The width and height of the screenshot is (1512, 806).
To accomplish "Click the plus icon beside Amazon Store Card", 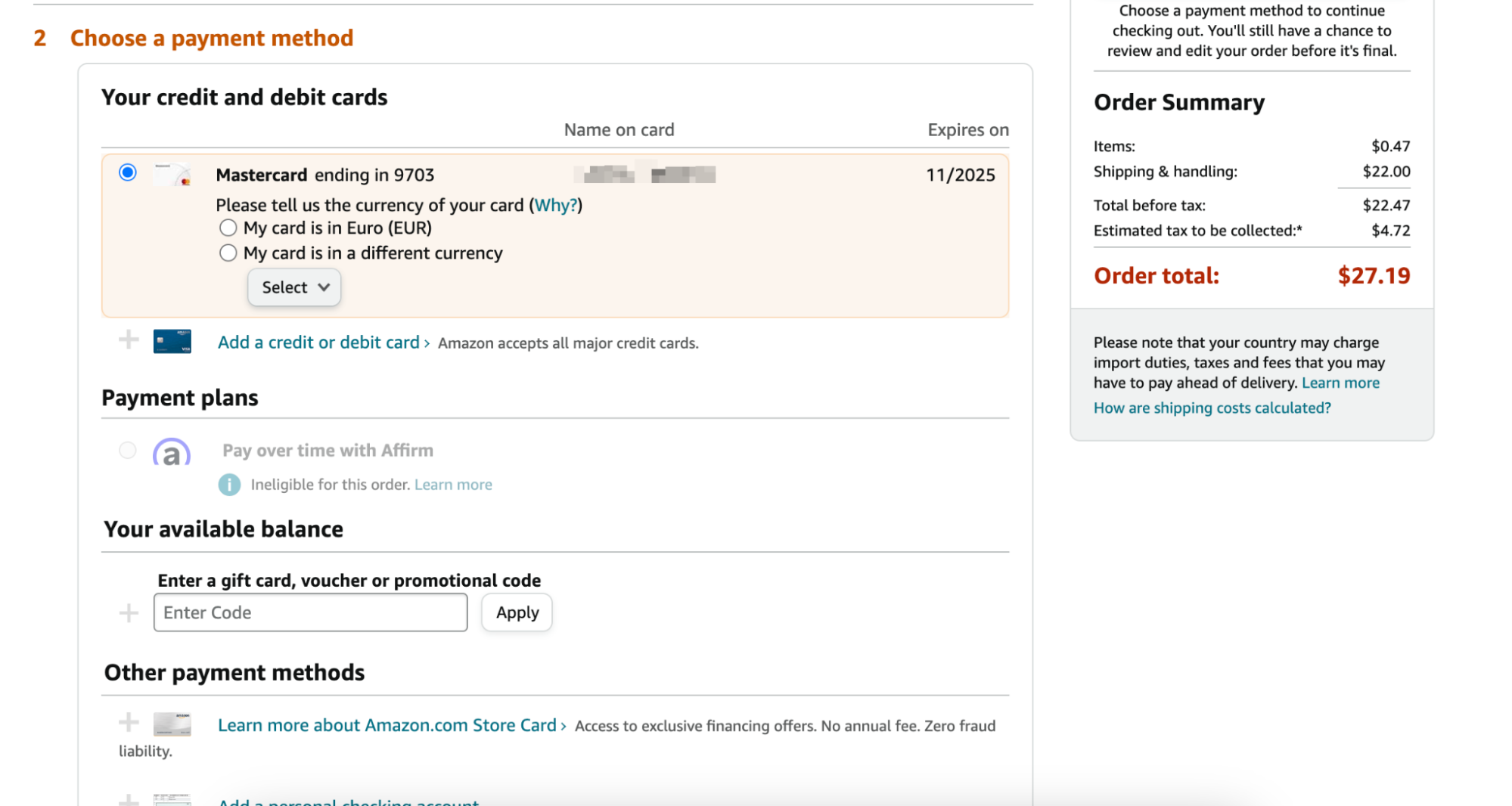I will coord(129,723).
